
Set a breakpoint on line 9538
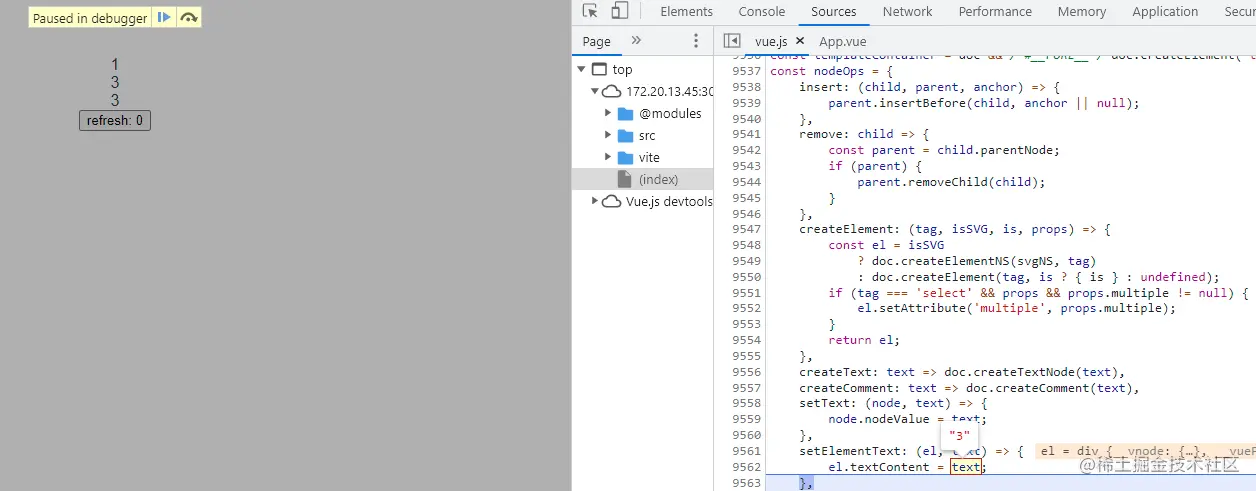(746, 87)
